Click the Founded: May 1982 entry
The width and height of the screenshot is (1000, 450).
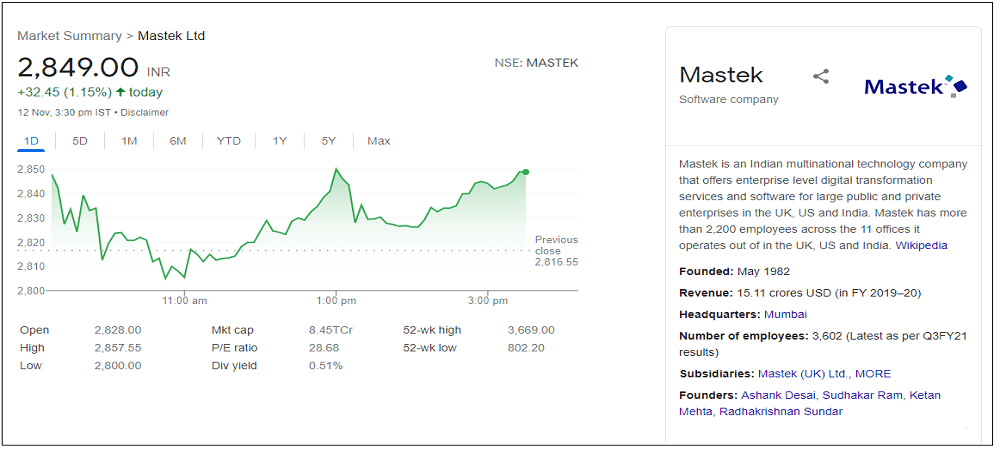pos(735,272)
